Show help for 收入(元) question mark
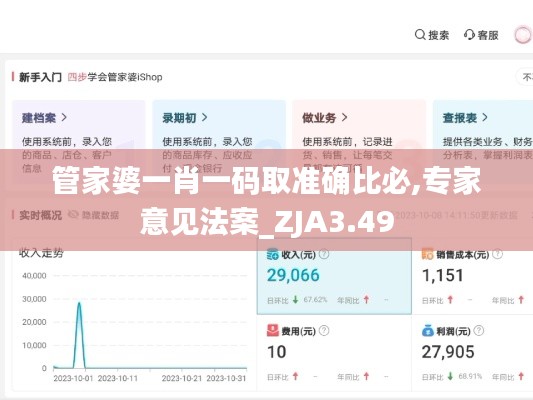This screenshot has height=400, width=533. coord(324,254)
